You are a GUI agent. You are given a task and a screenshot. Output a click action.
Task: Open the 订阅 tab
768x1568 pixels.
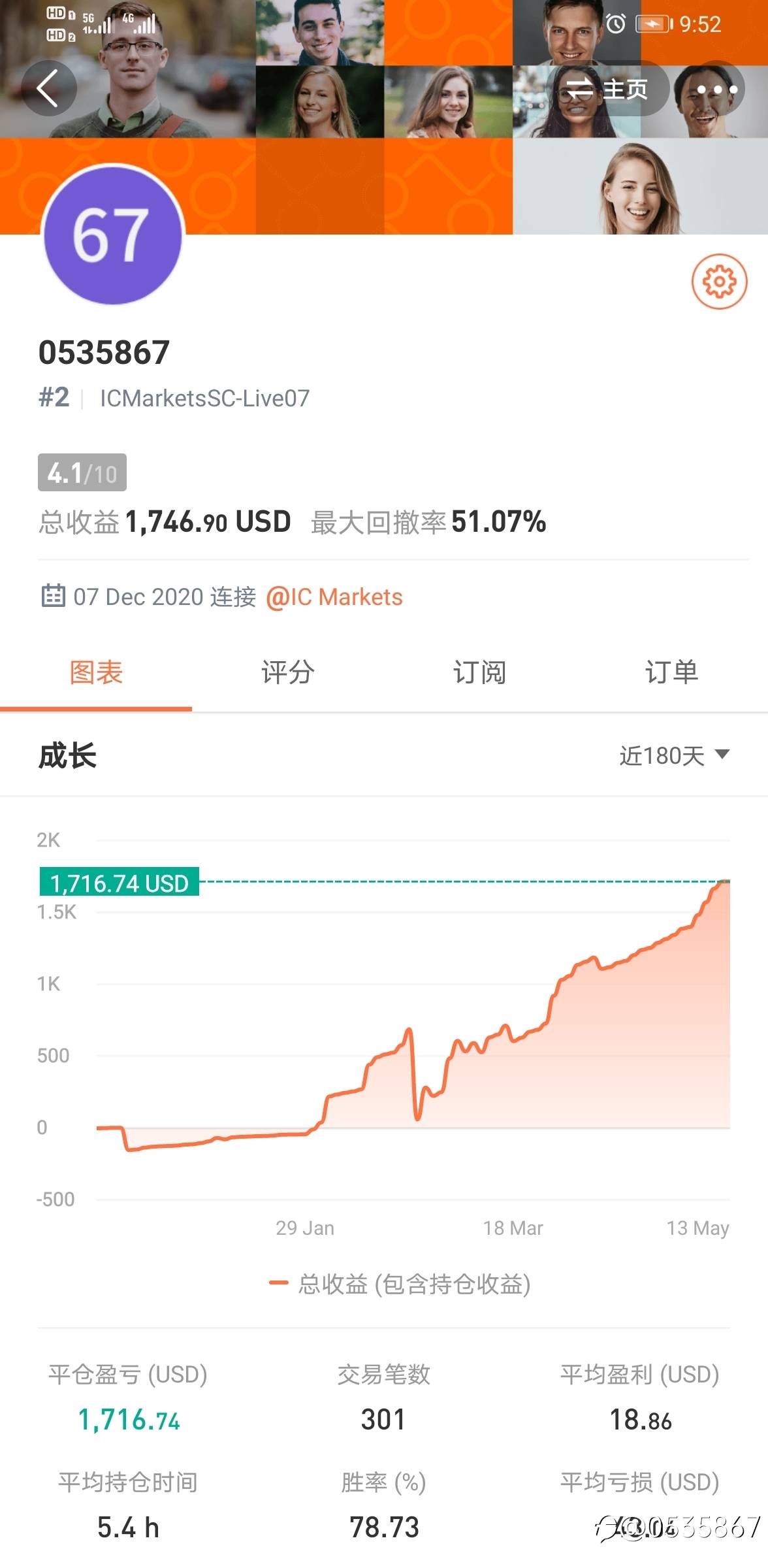tap(479, 672)
